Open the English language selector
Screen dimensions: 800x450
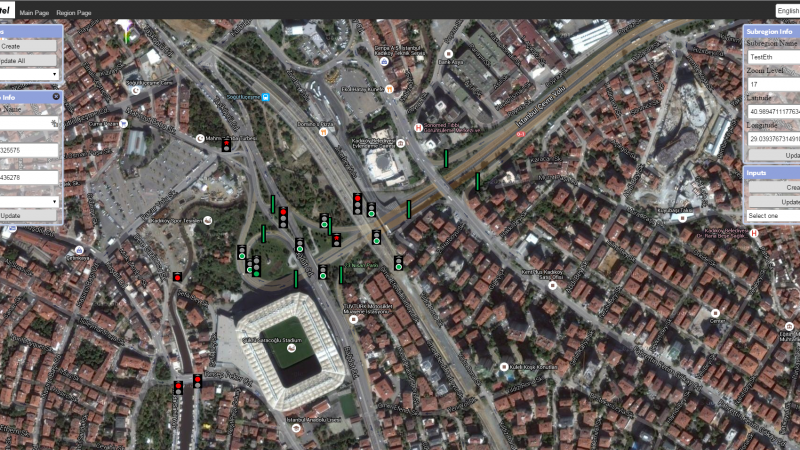(x=788, y=11)
